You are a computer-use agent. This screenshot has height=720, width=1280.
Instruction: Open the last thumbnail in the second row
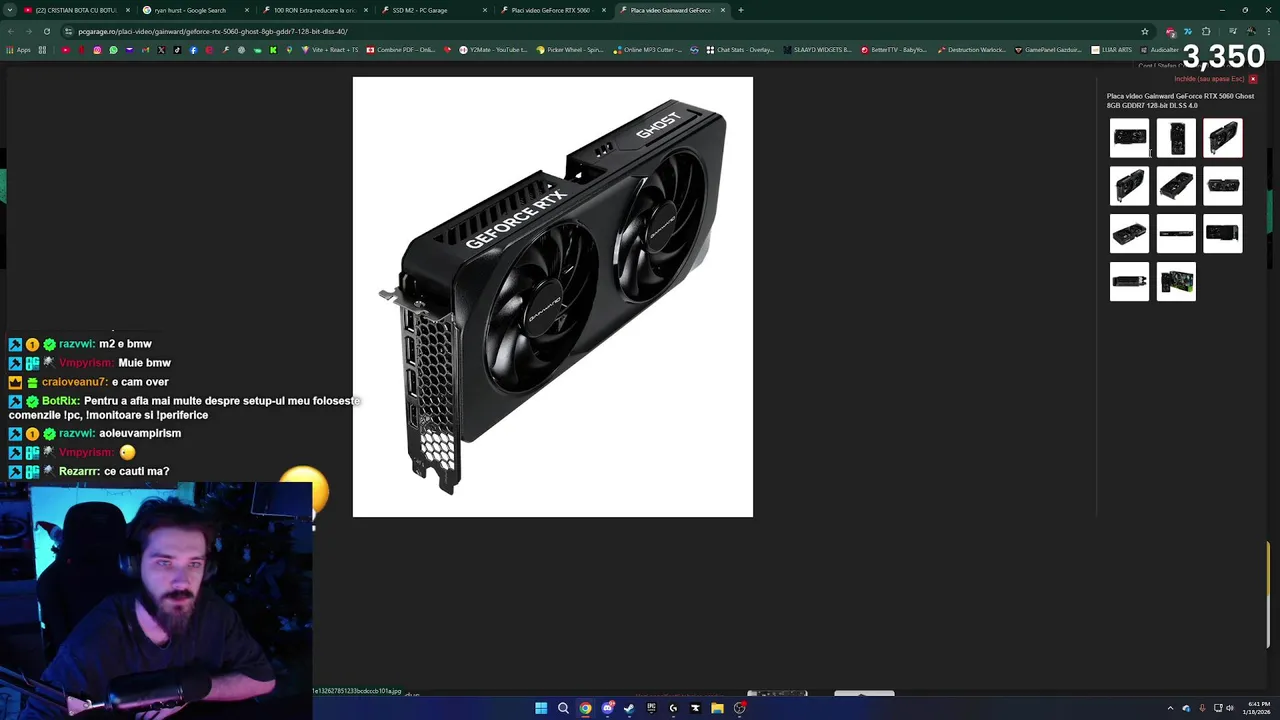pyautogui.click(x=1223, y=186)
